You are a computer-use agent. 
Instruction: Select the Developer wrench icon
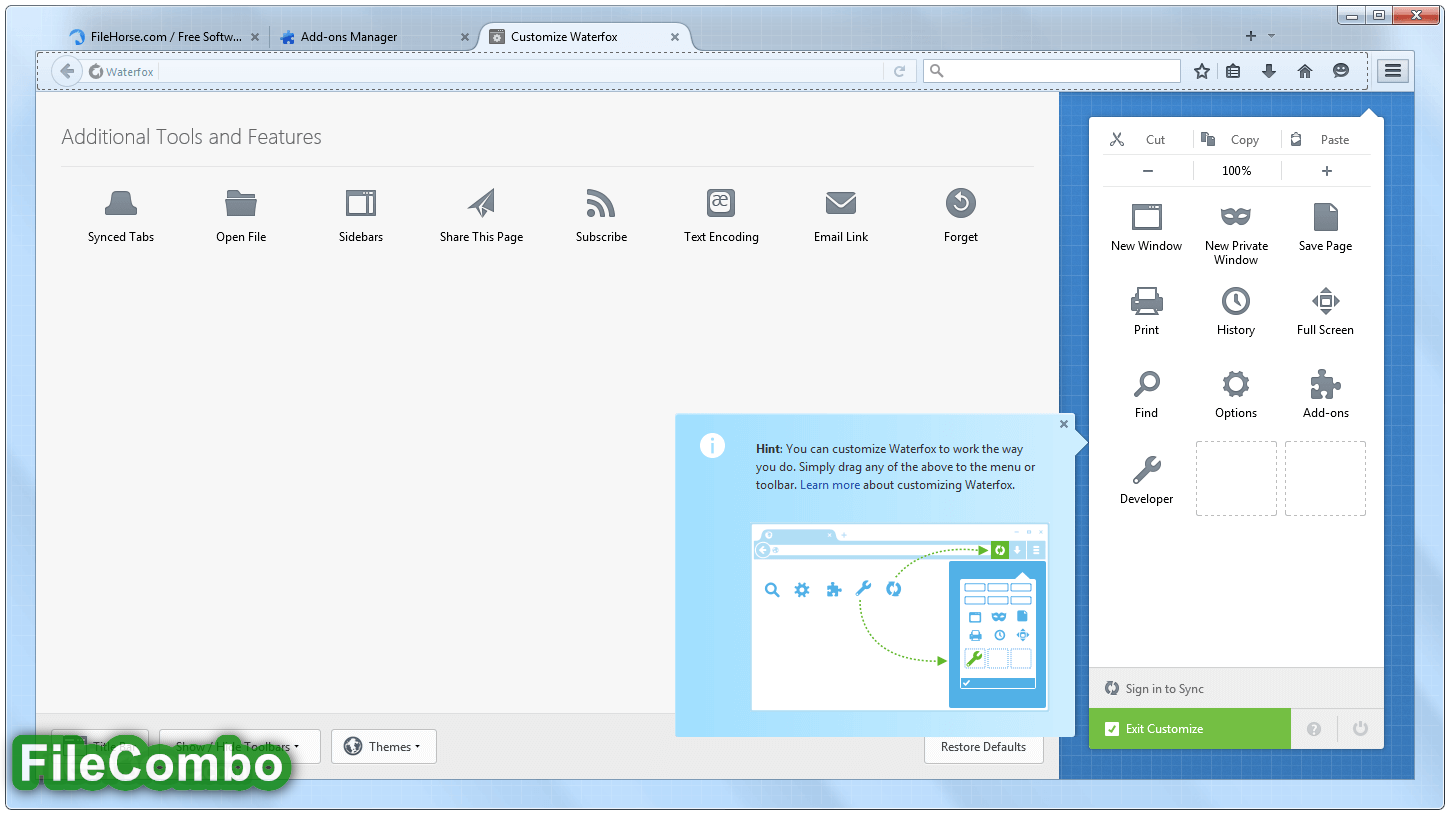click(x=1146, y=470)
